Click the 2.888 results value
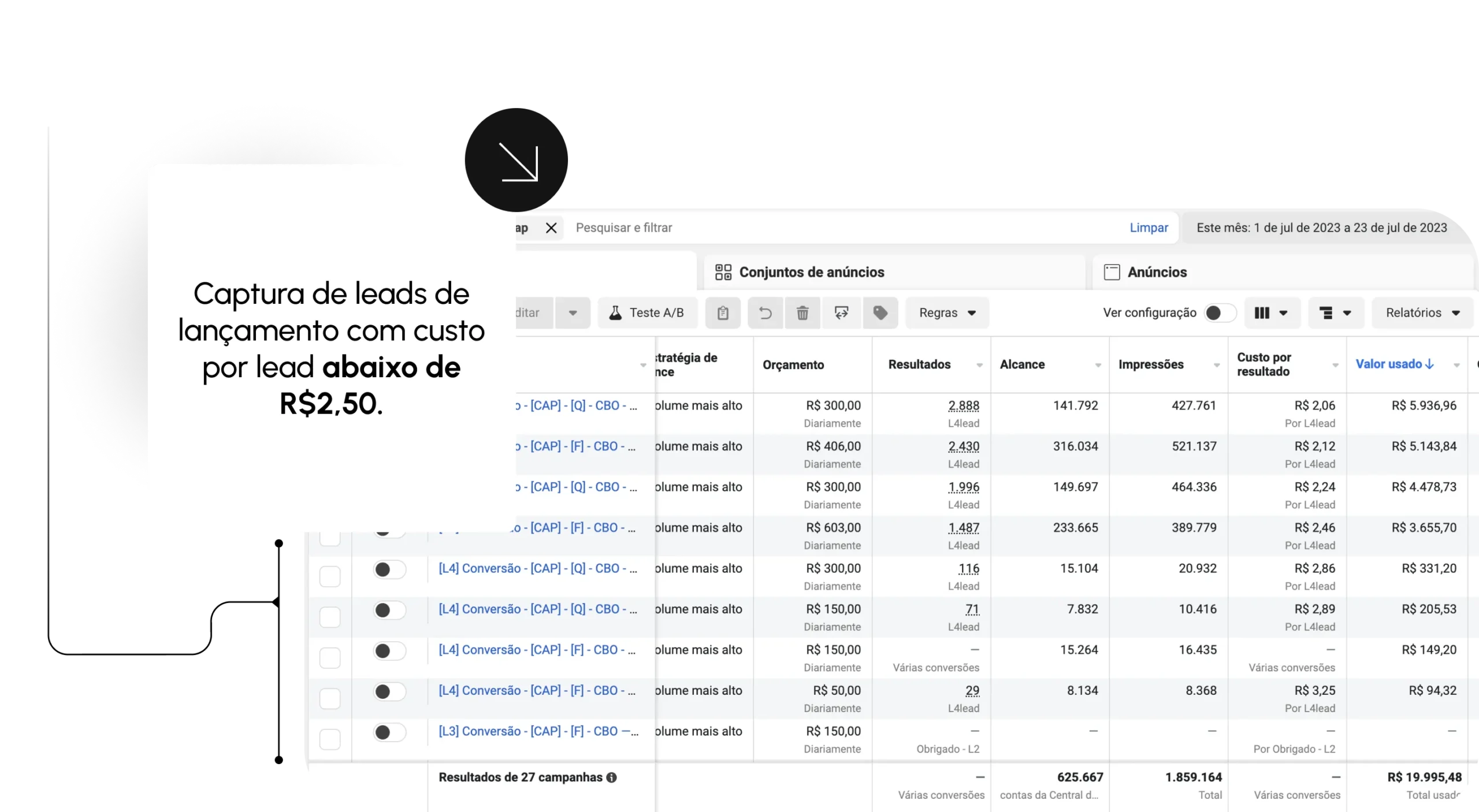The image size is (1479, 812). (x=964, y=406)
